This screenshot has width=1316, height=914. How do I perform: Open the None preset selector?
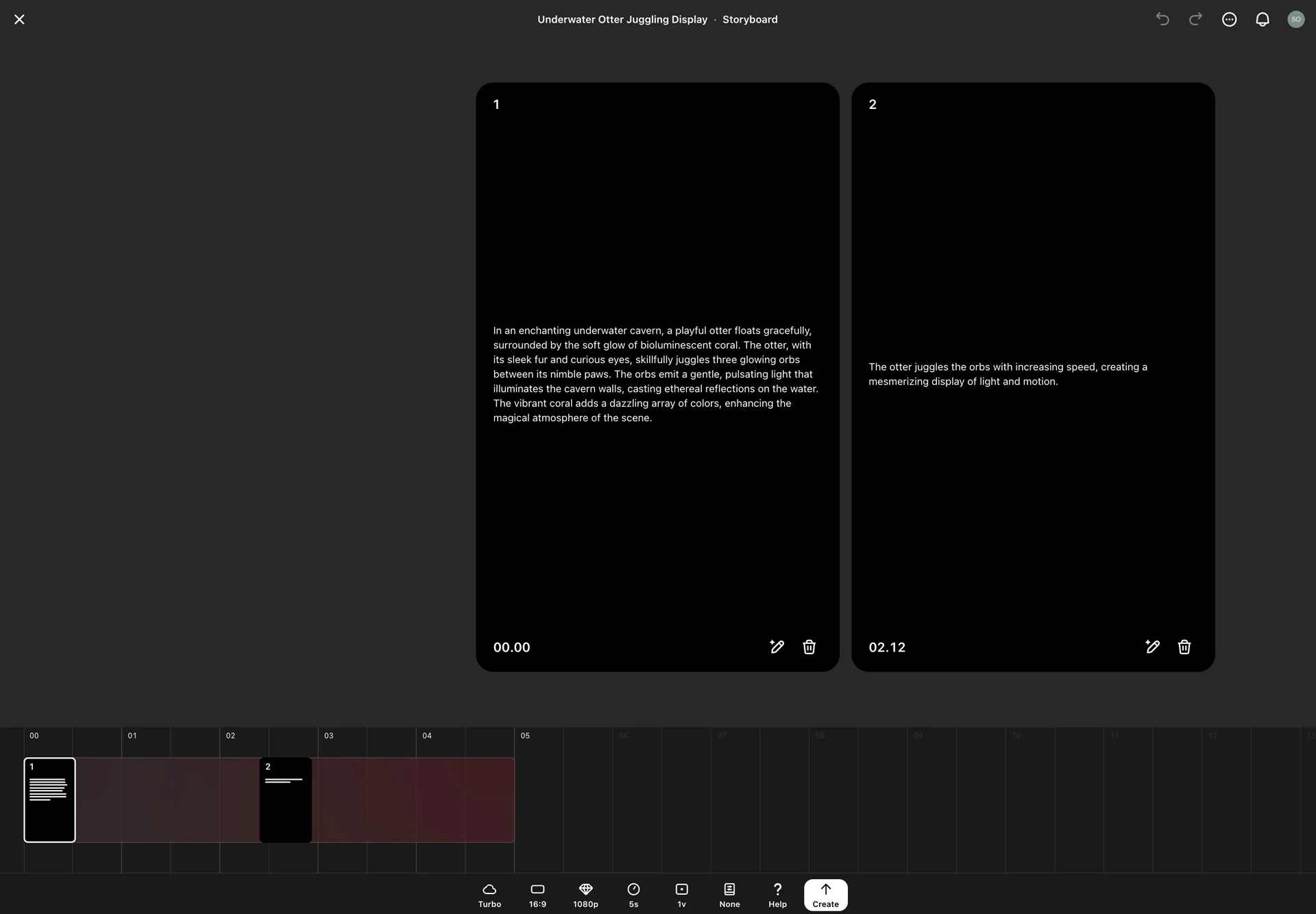[729, 895]
